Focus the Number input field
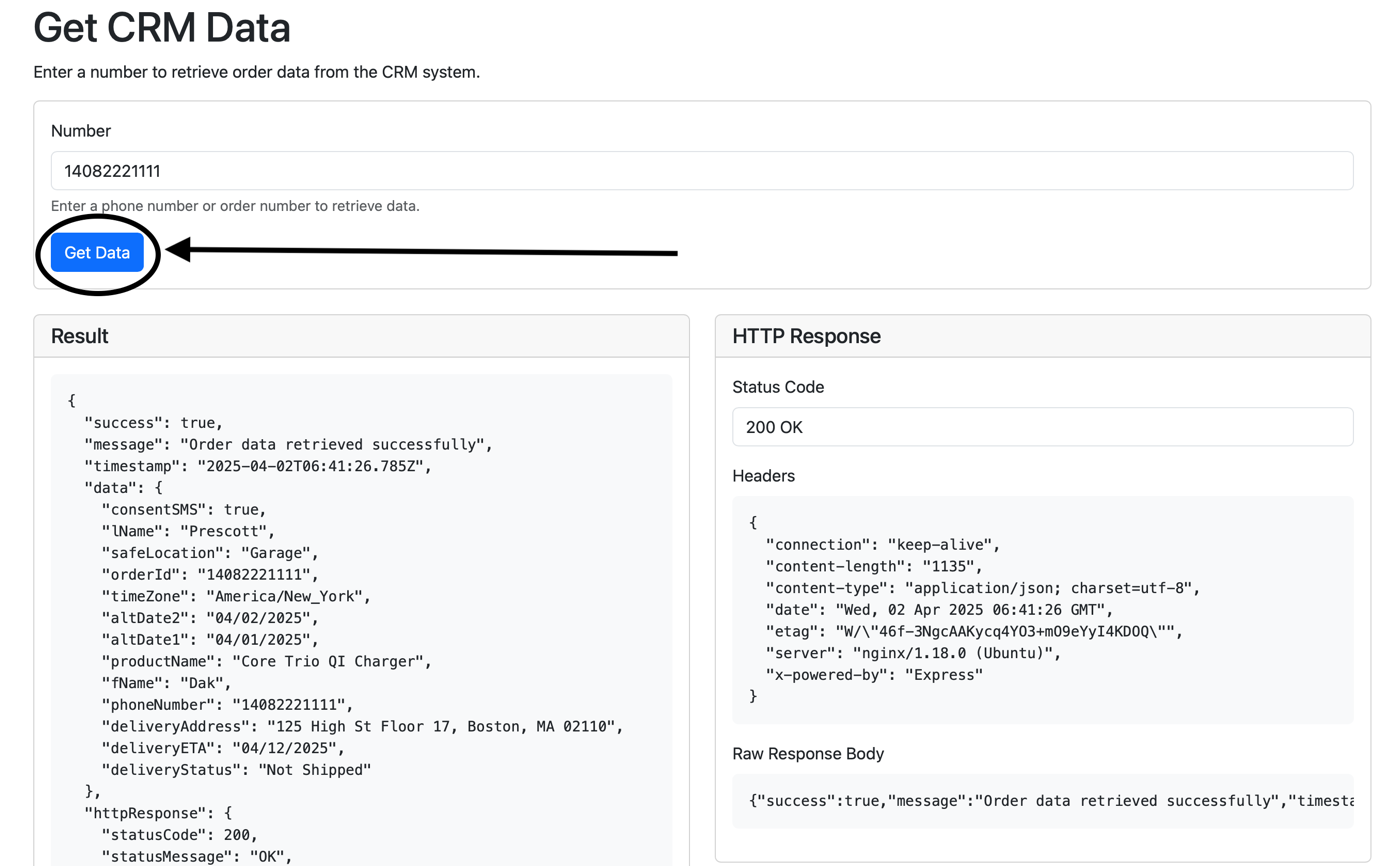Image resolution: width=1380 pixels, height=866 pixels. (x=701, y=171)
